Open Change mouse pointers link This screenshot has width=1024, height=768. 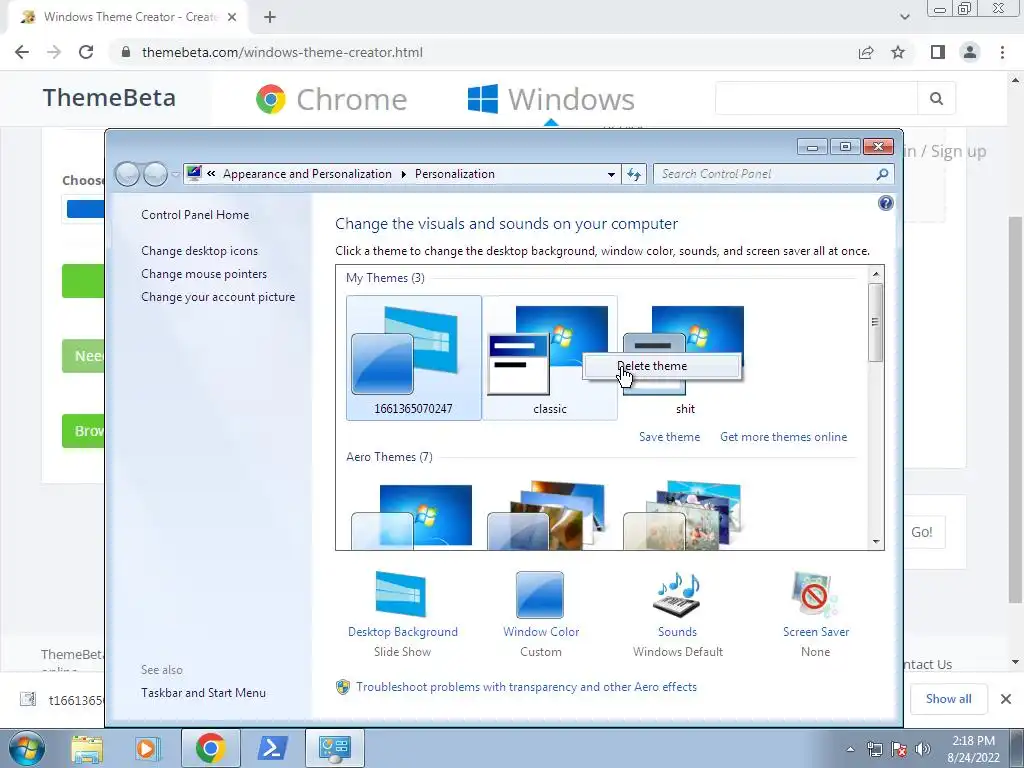[204, 274]
